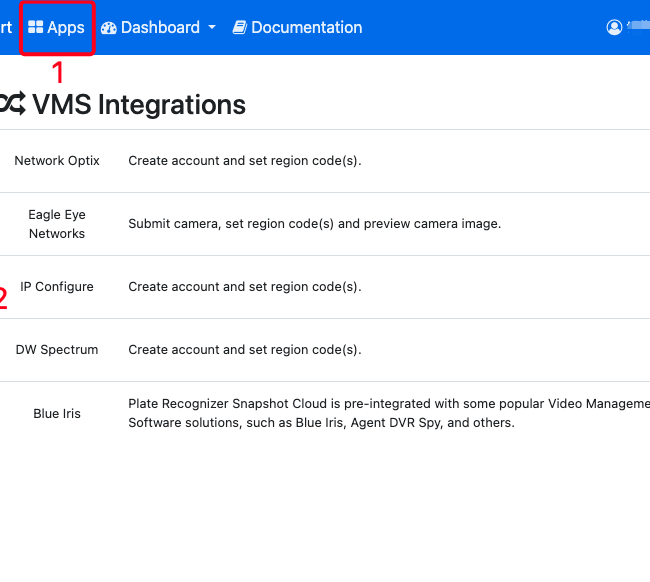This screenshot has height=582, width=650.
Task: Click the VMS Integrations heading
Action: (x=139, y=104)
